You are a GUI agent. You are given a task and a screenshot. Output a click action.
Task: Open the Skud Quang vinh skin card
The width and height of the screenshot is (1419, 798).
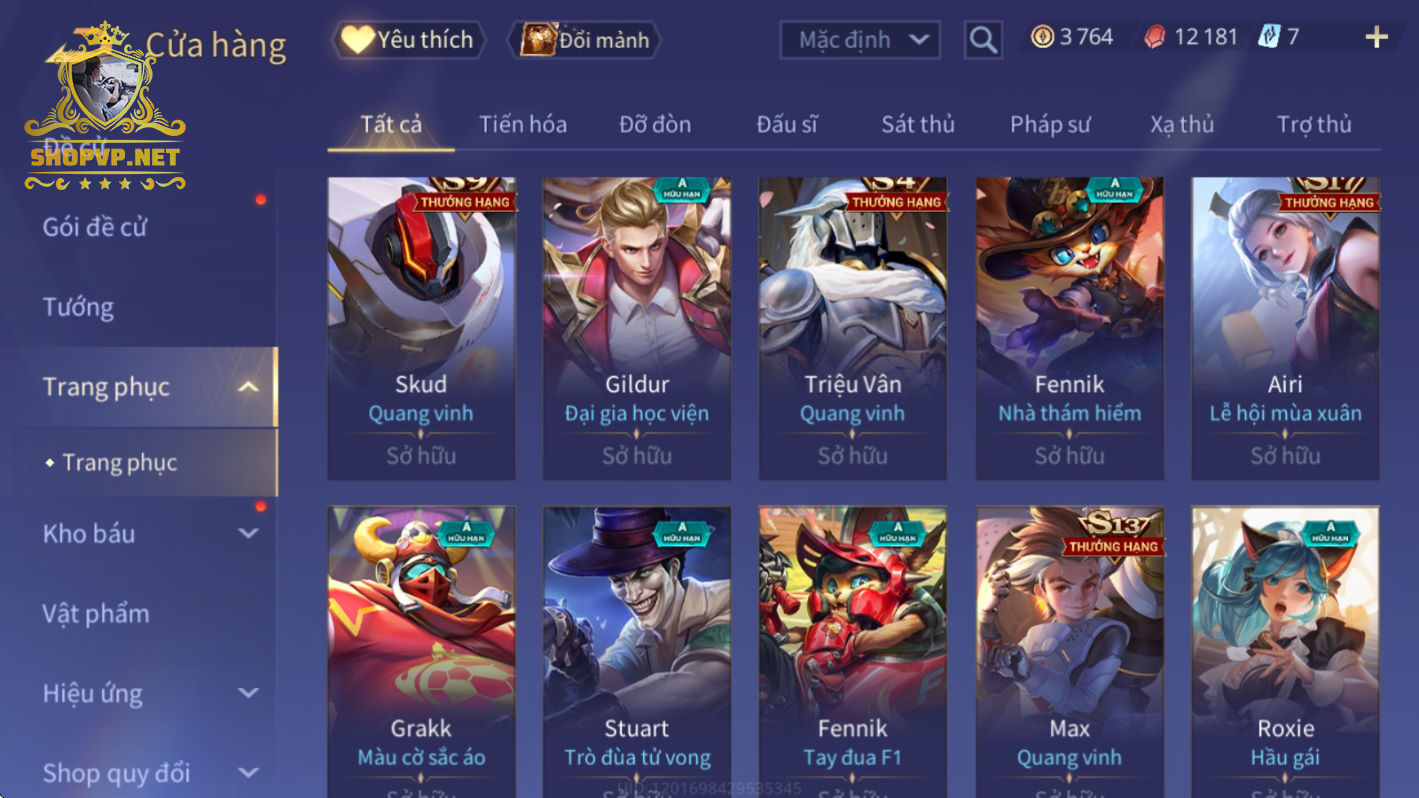tap(421, 328)
